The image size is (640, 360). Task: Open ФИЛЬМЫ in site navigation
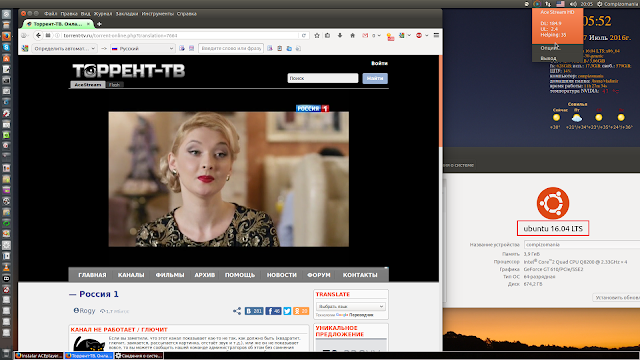pos(170,275)
